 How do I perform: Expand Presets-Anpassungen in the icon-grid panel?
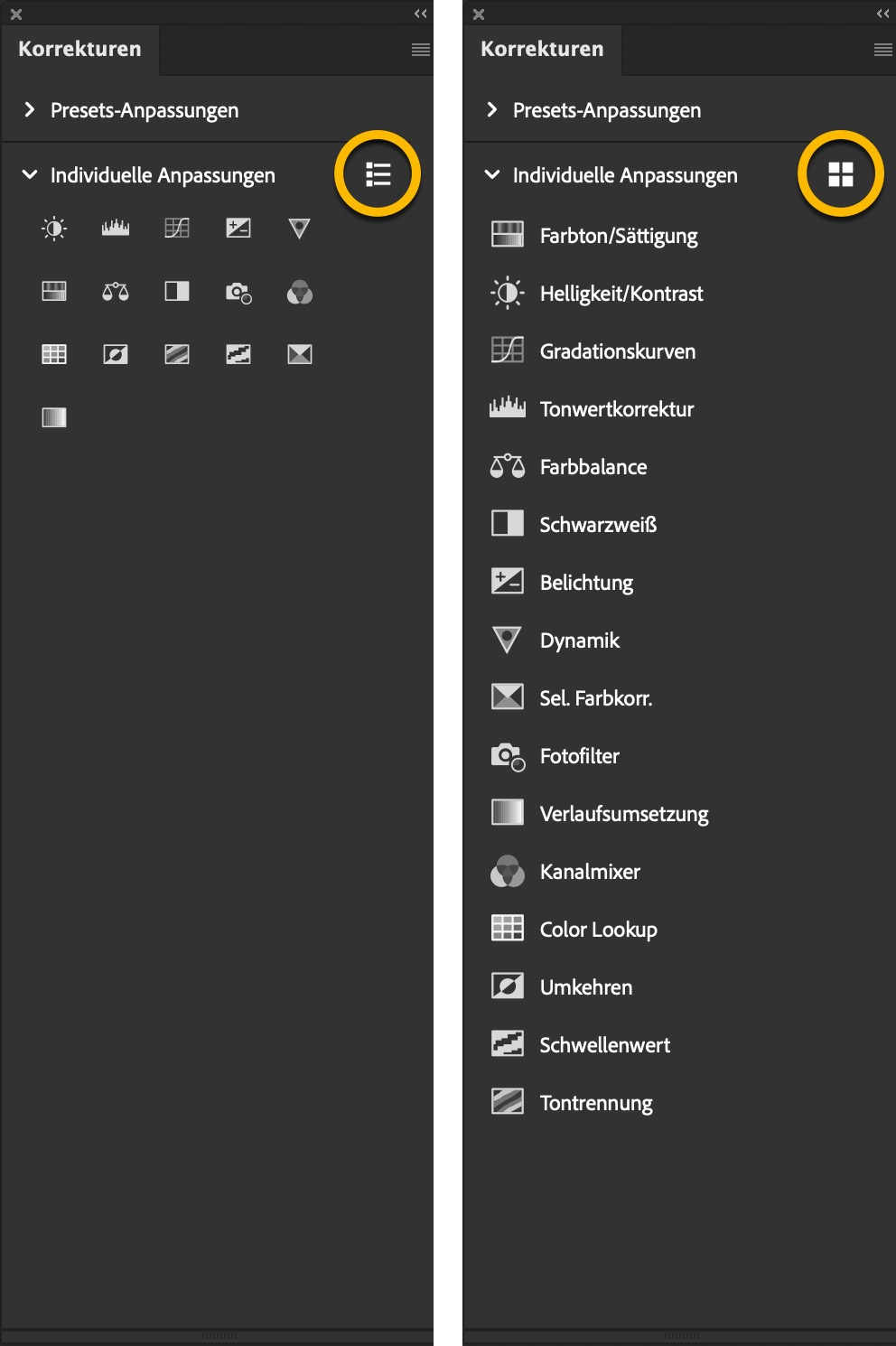(x=30, y=109)
